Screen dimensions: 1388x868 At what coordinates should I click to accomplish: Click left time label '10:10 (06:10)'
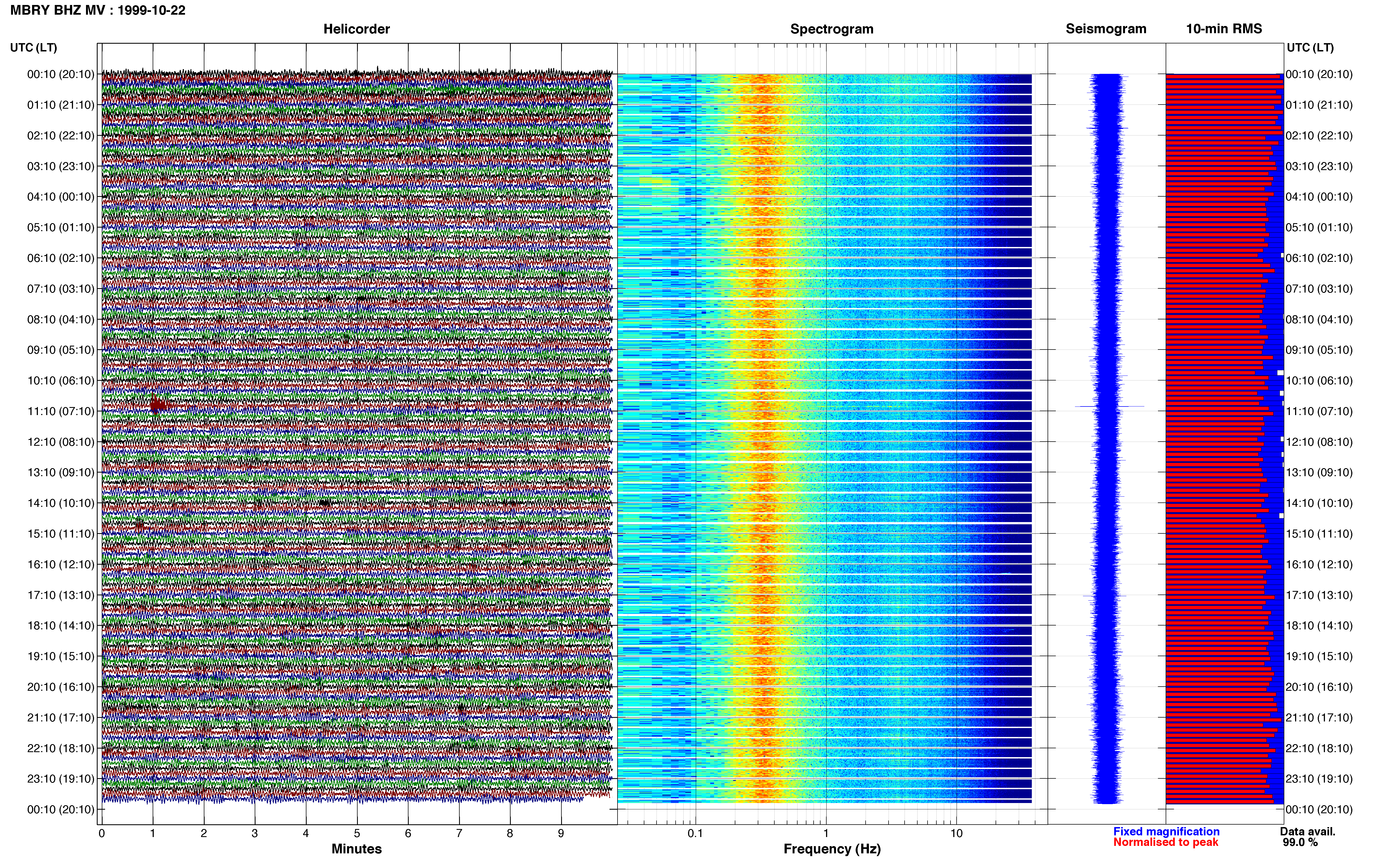pyautogui.click(x=61, y=380)
